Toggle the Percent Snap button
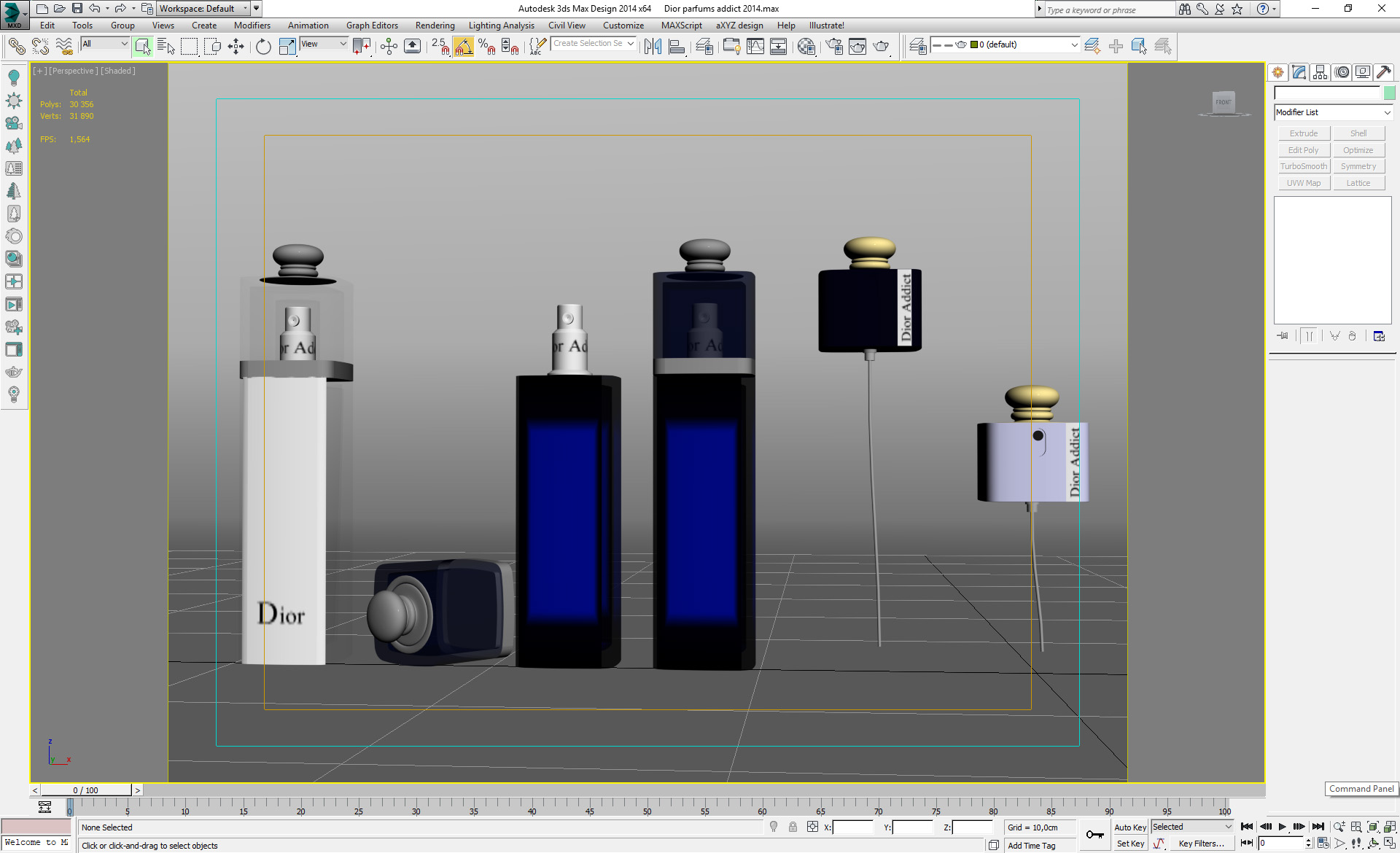The height and width of the screenshot is (853, 1400). pyautogui.click(x=487, y=47)
